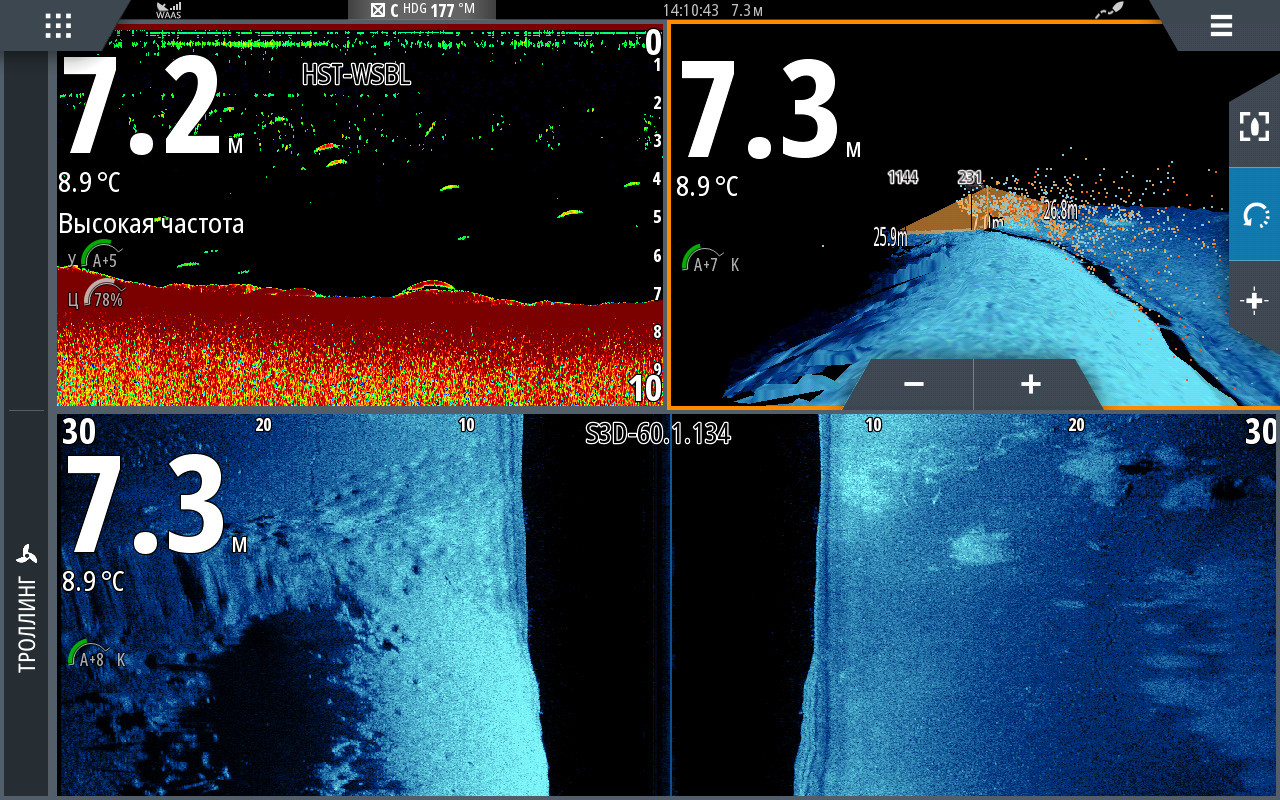This screenshot has height=800, width=1280.
Task: Open the hamburger menu in top-right corner
Action: 1220,26
